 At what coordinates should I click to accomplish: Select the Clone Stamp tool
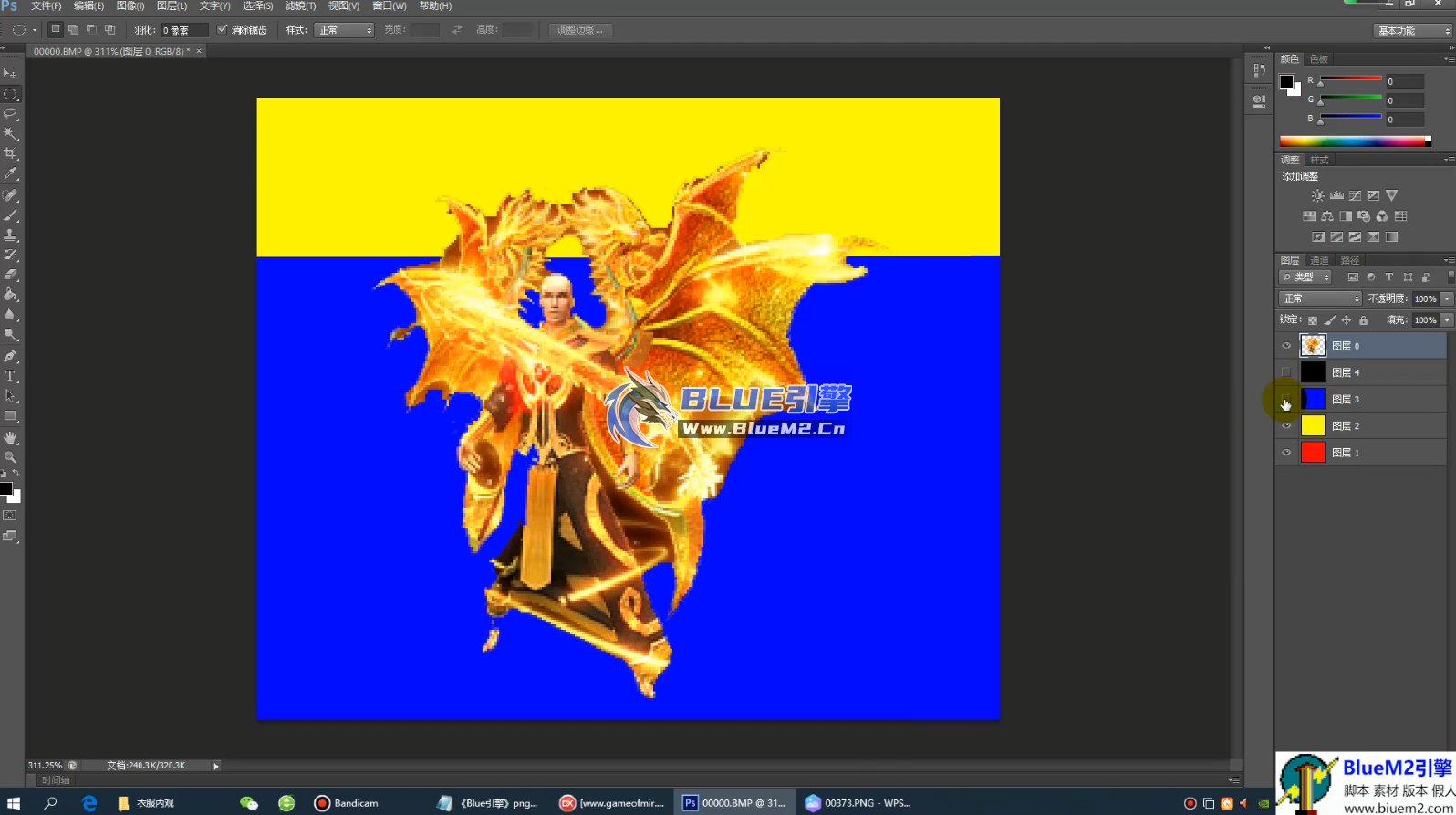click(10, 235)
